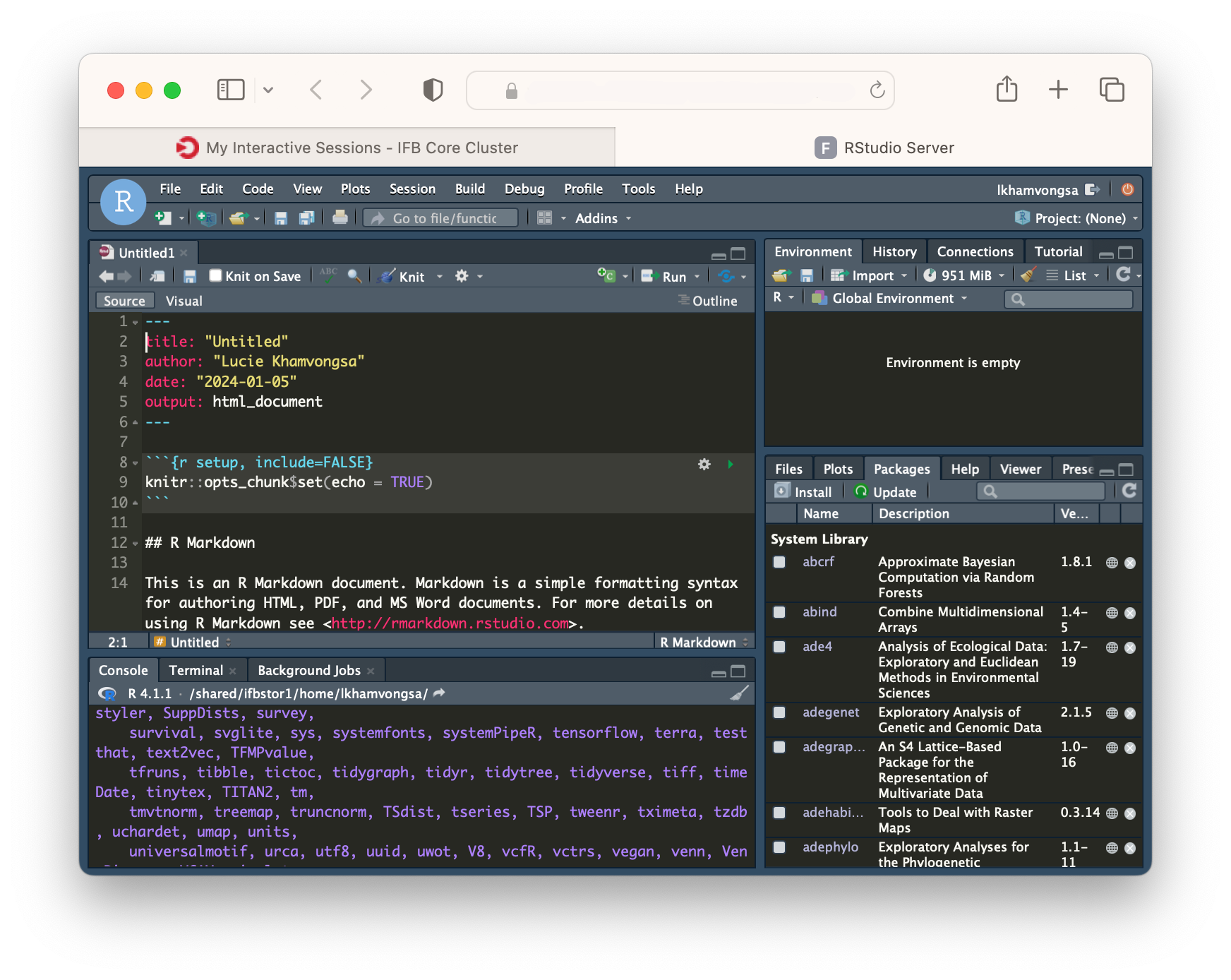The image size is (1231, 980).
Task: Click the create project icon in toolbar
Action: pos(205,218)
